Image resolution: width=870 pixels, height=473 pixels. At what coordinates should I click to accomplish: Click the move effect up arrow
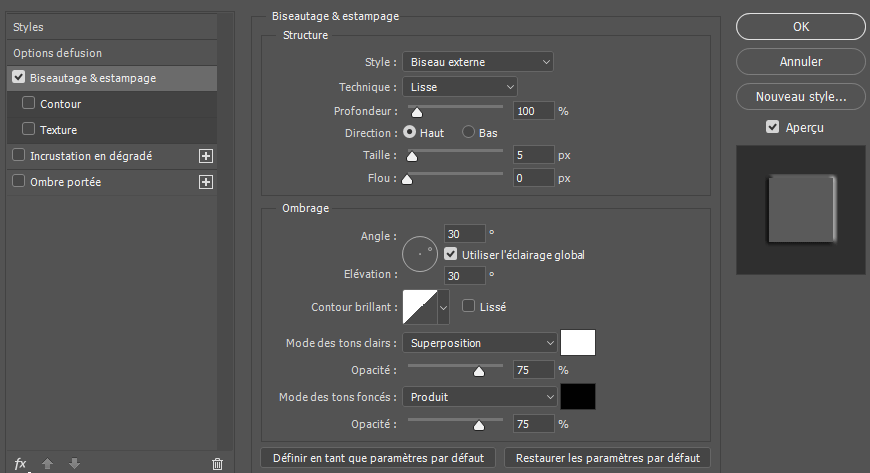[x=47, y=463]
